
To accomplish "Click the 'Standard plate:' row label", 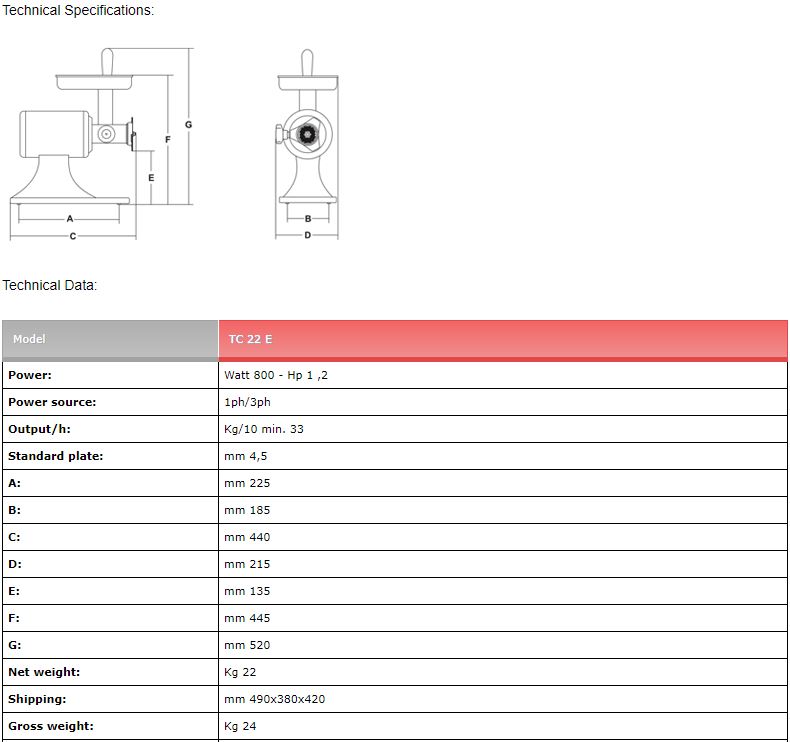I will click(x=56, y=456).
